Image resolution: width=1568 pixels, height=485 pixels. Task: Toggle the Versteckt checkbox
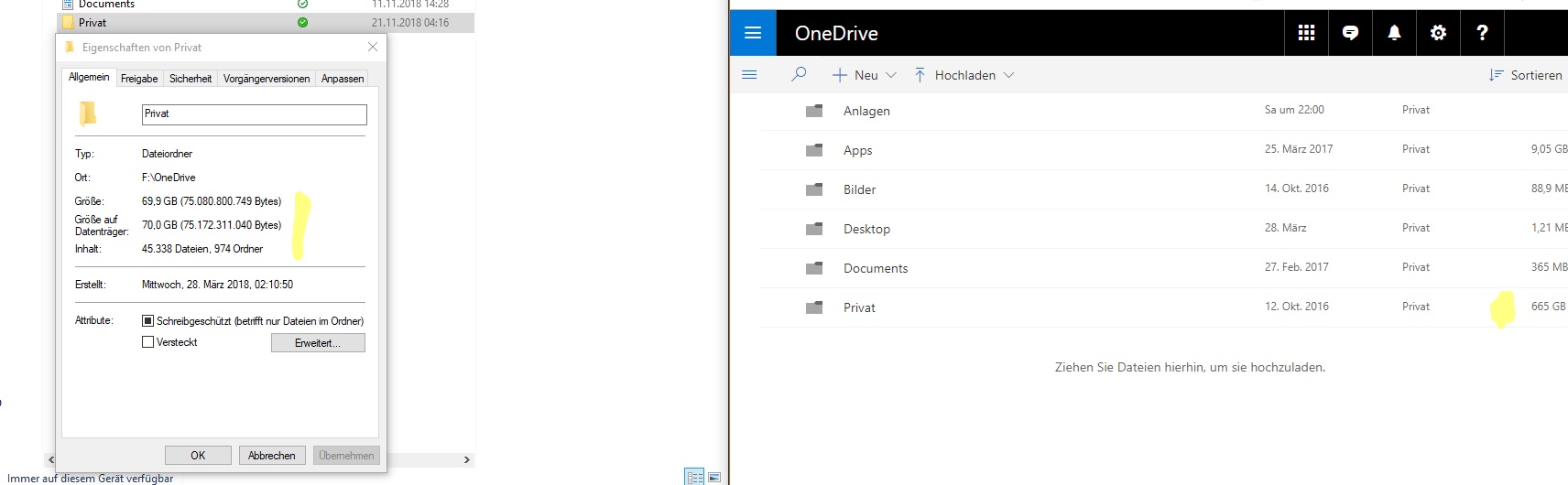point(147,342)
